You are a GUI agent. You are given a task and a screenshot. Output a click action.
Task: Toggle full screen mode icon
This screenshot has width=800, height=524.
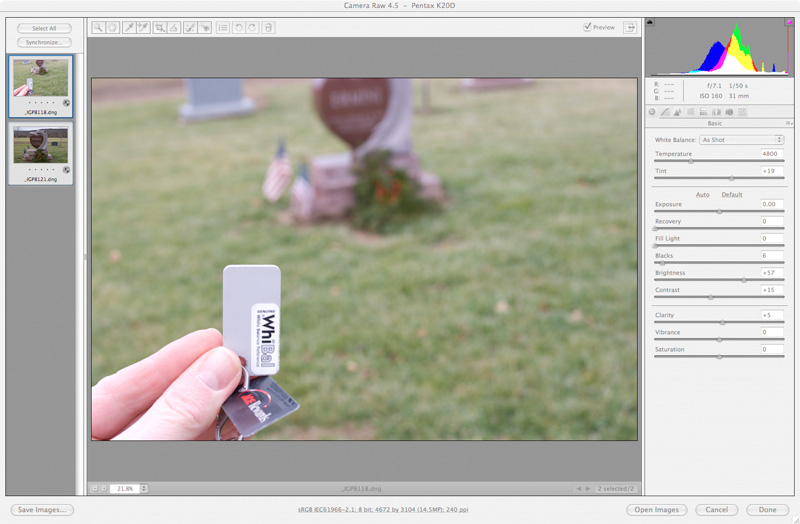630,28
